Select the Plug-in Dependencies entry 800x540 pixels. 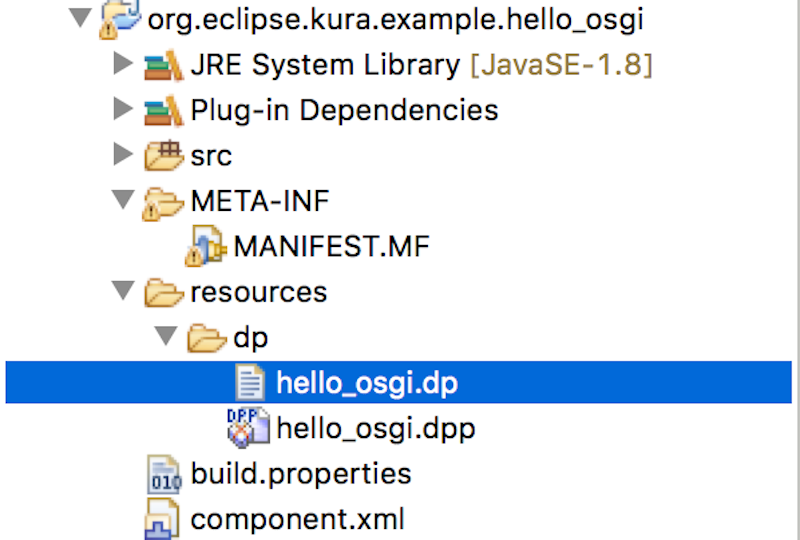[344, 110]
